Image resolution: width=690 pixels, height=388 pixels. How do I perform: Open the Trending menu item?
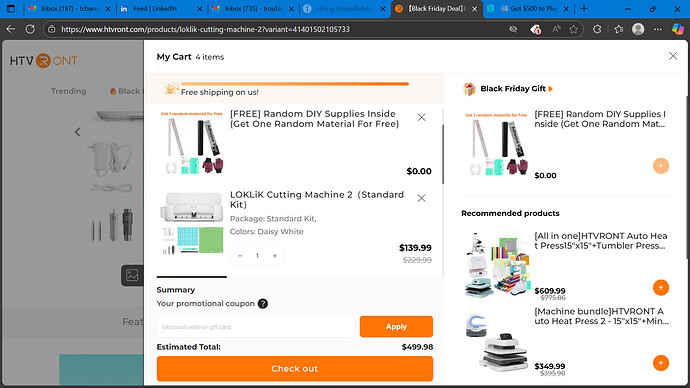68,91
